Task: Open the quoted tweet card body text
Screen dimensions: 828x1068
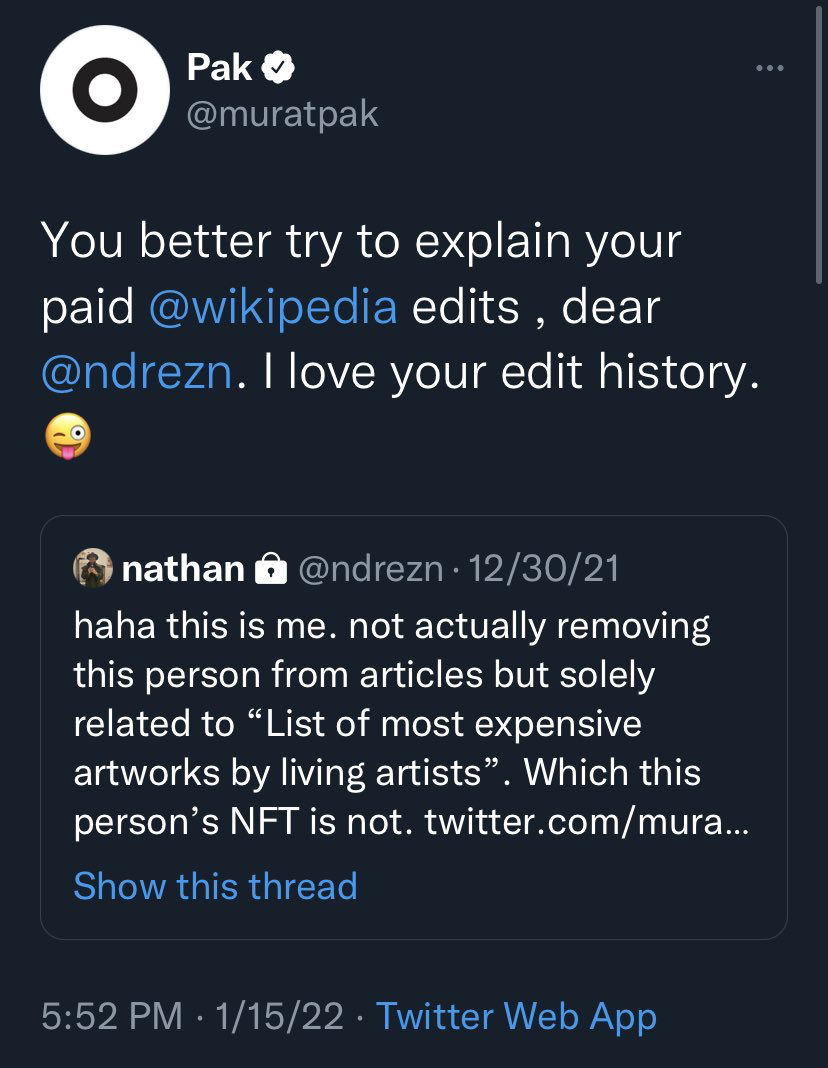Action: (x=411, y=723)
